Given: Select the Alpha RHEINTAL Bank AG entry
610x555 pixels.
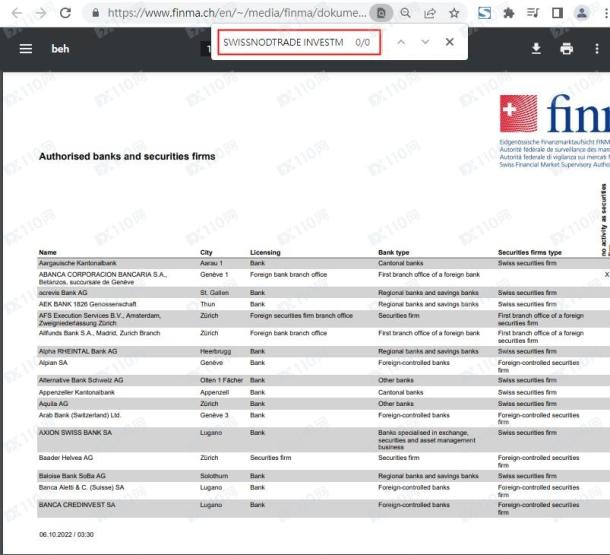Looking at the screenshot, I should (78, 351).
